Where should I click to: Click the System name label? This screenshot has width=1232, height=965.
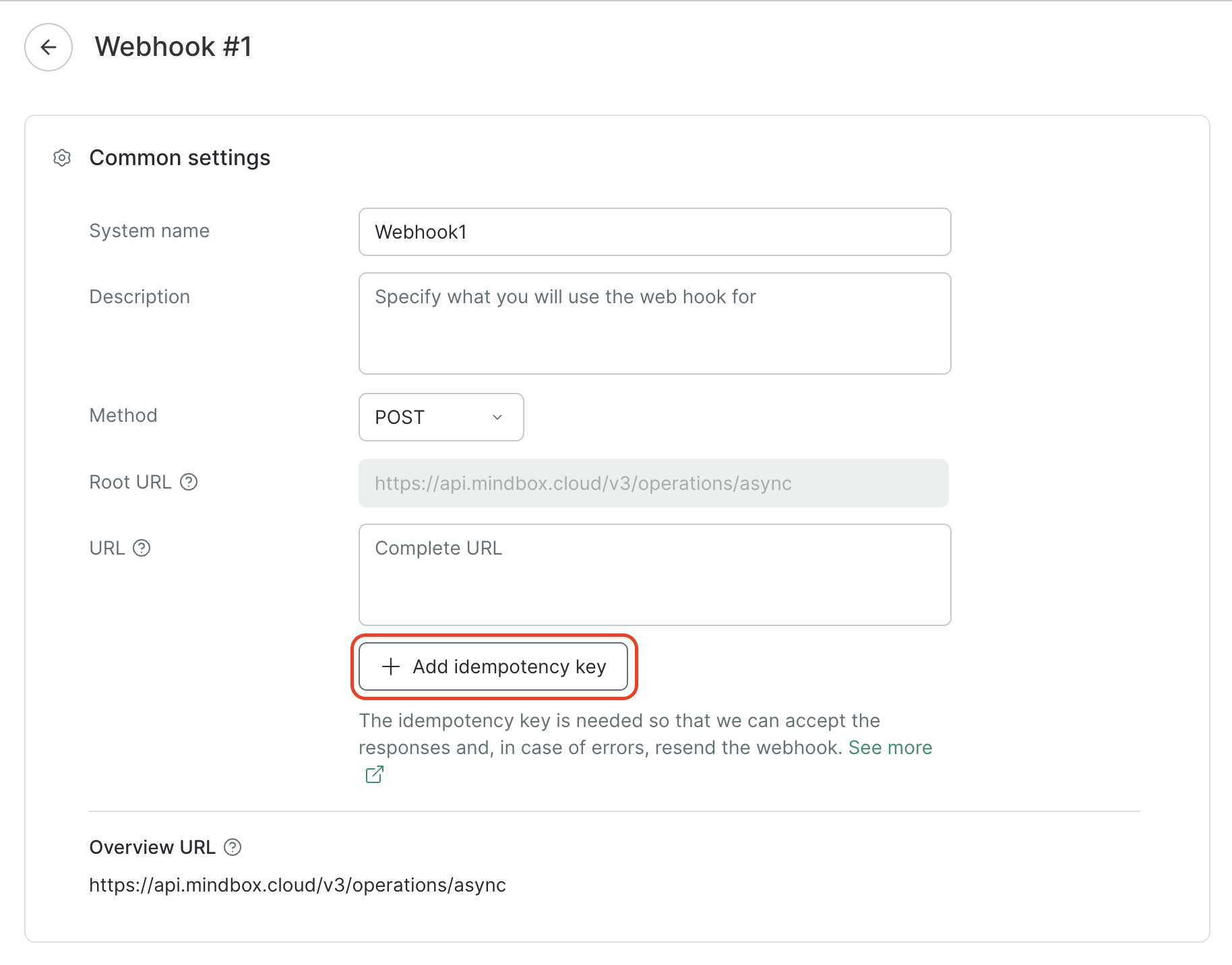[x=150, y=230]
